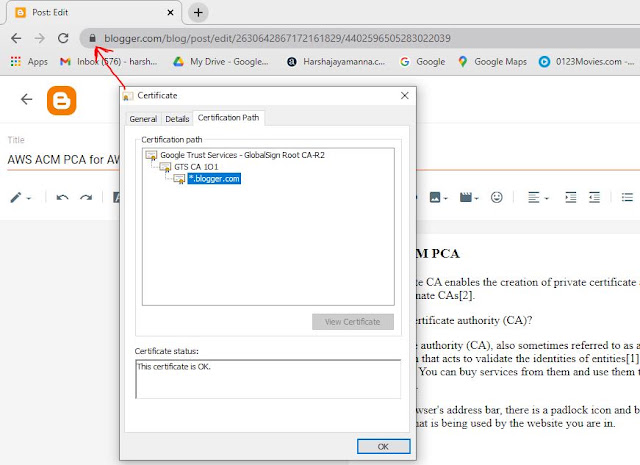This screenshot has width=640, height=465.
Task: Open the Google bookmark
Action: (x=422, y=62)
